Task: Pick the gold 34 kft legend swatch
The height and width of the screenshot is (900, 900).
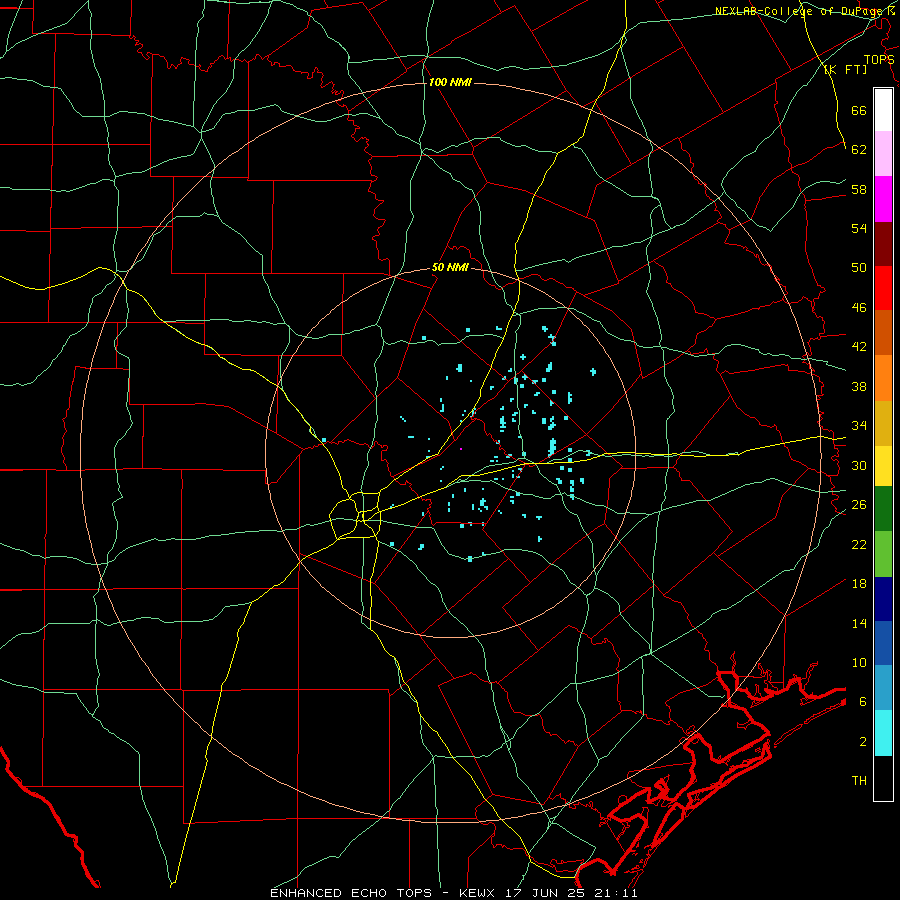Action: pyautogui.click(x=883, y=423)
